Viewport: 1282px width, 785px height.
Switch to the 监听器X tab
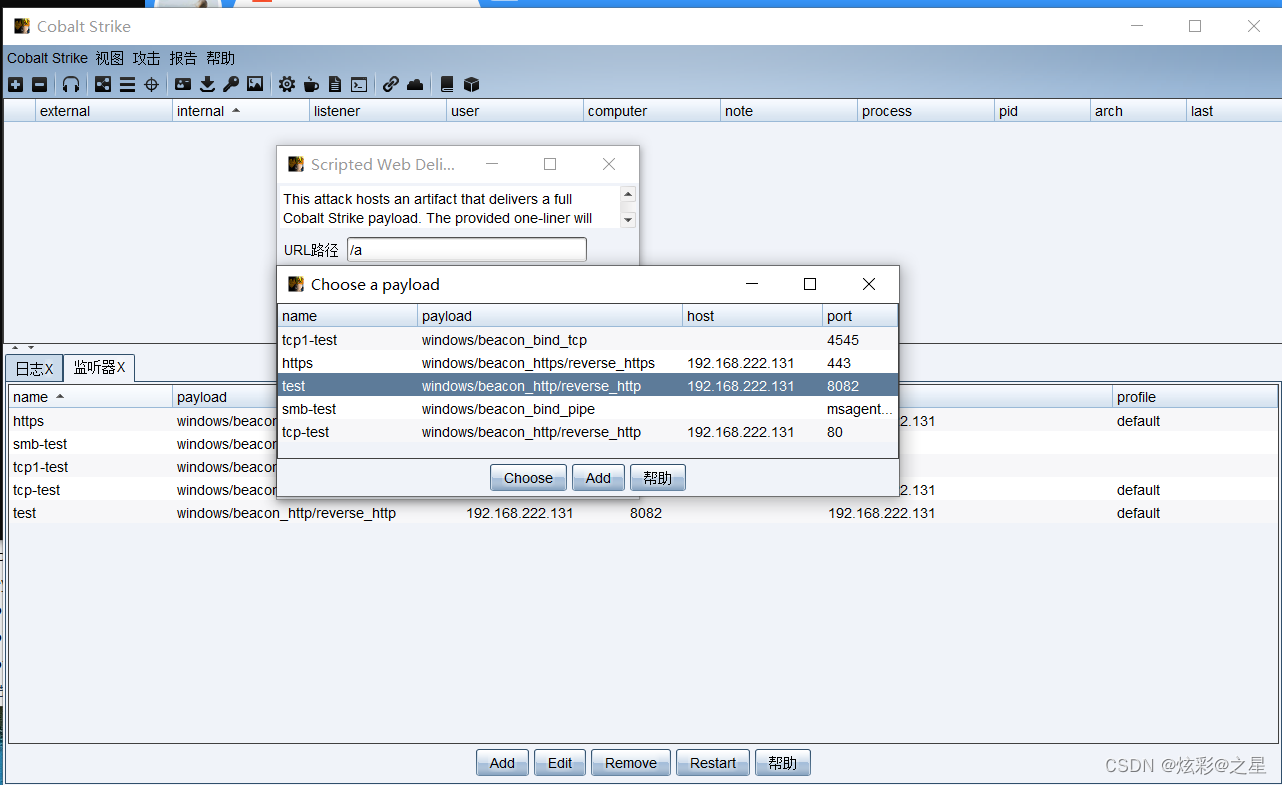pos(99,368)
